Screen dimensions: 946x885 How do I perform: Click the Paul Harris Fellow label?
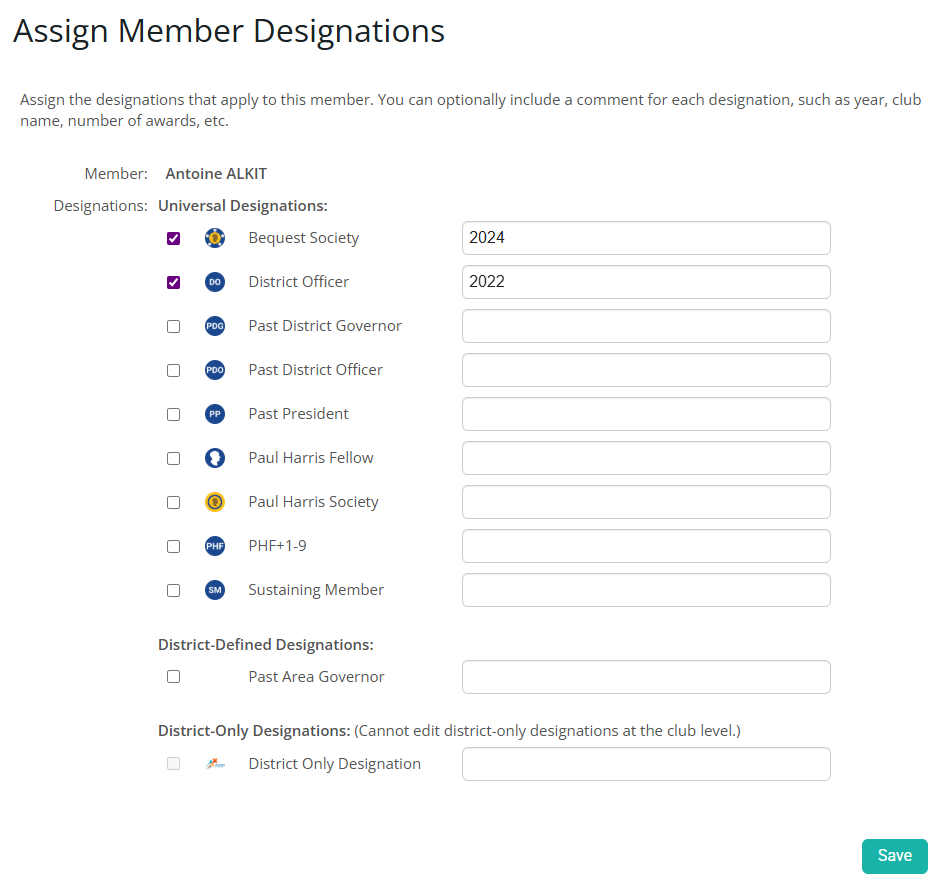(311, 458)
